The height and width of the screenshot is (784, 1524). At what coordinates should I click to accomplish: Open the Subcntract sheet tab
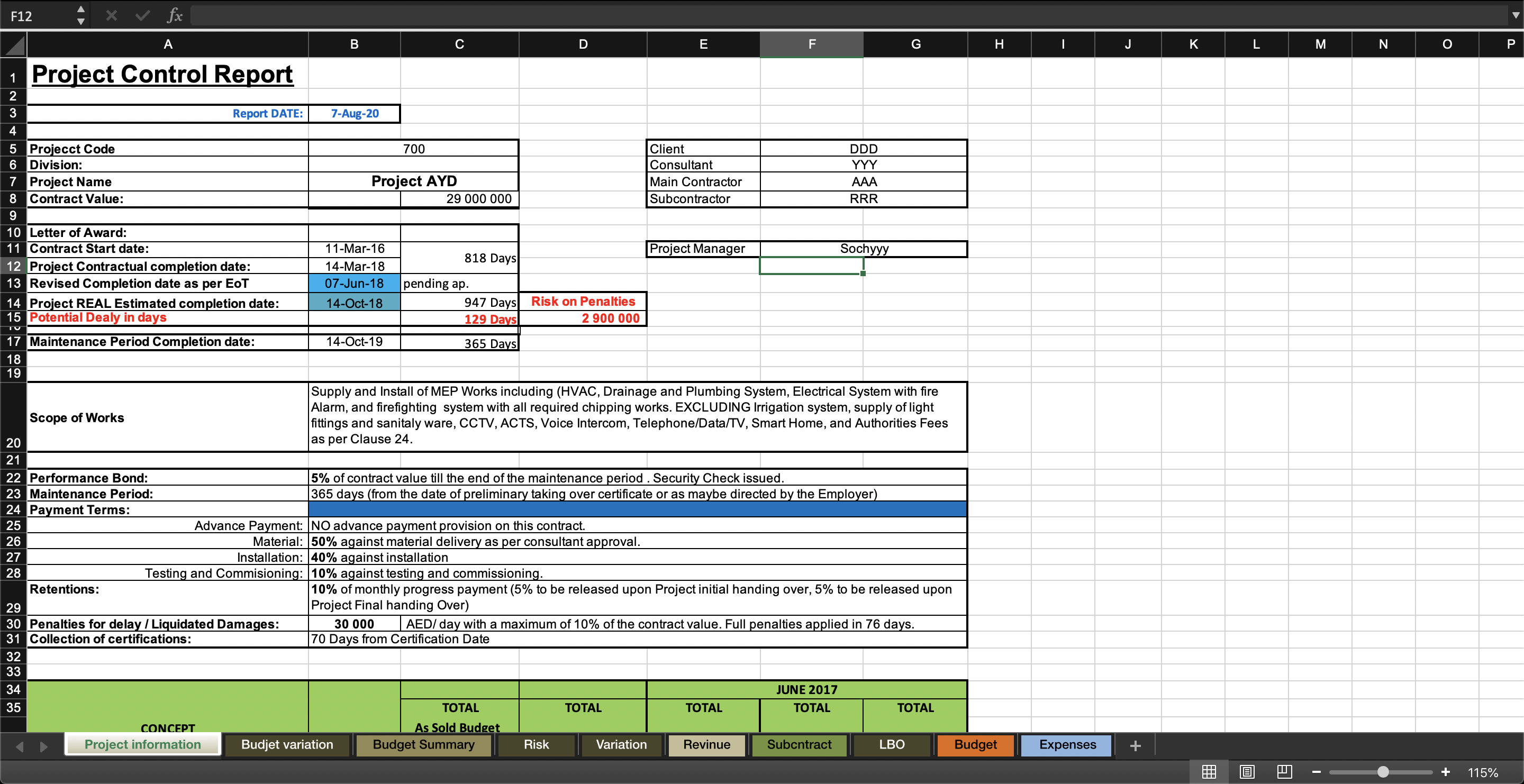tap(799, 744)
